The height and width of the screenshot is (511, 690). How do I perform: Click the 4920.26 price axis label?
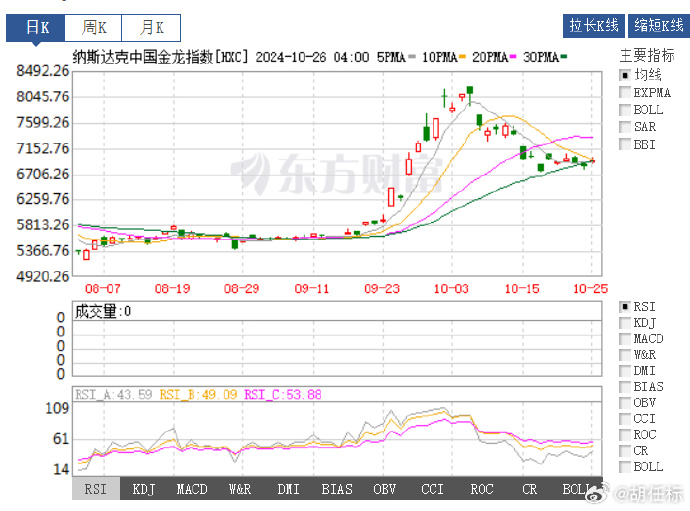point(43,276)
